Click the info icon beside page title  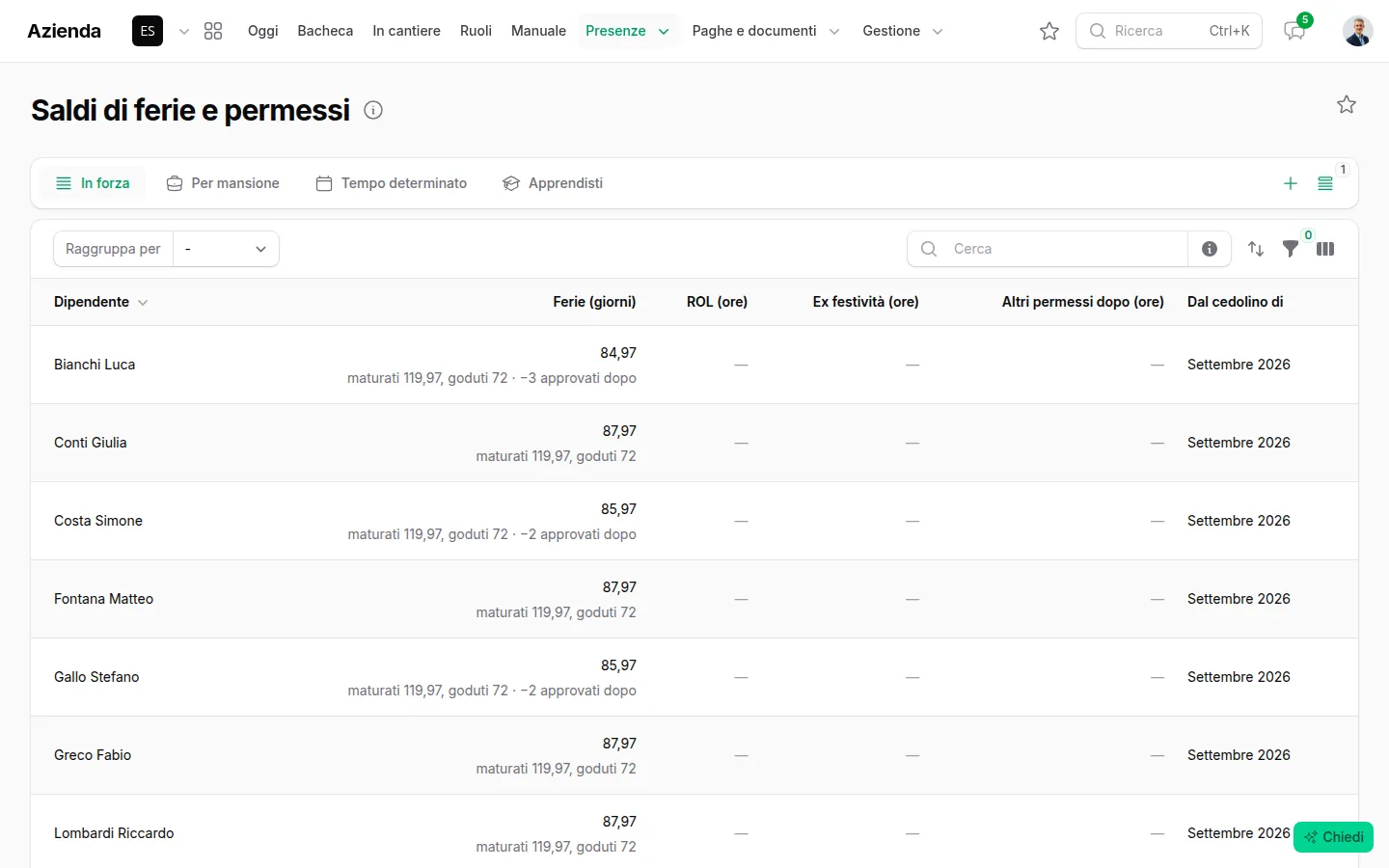373,110
